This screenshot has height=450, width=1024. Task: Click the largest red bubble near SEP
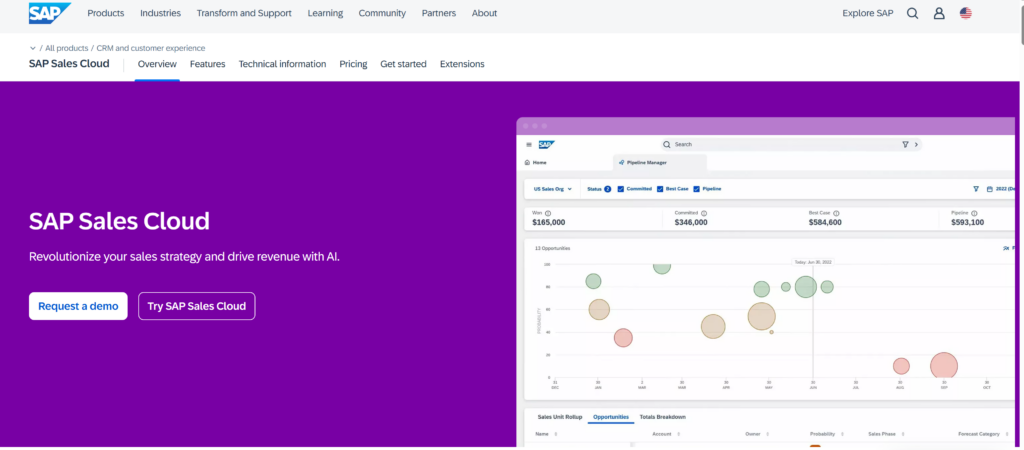click(944, 366)
